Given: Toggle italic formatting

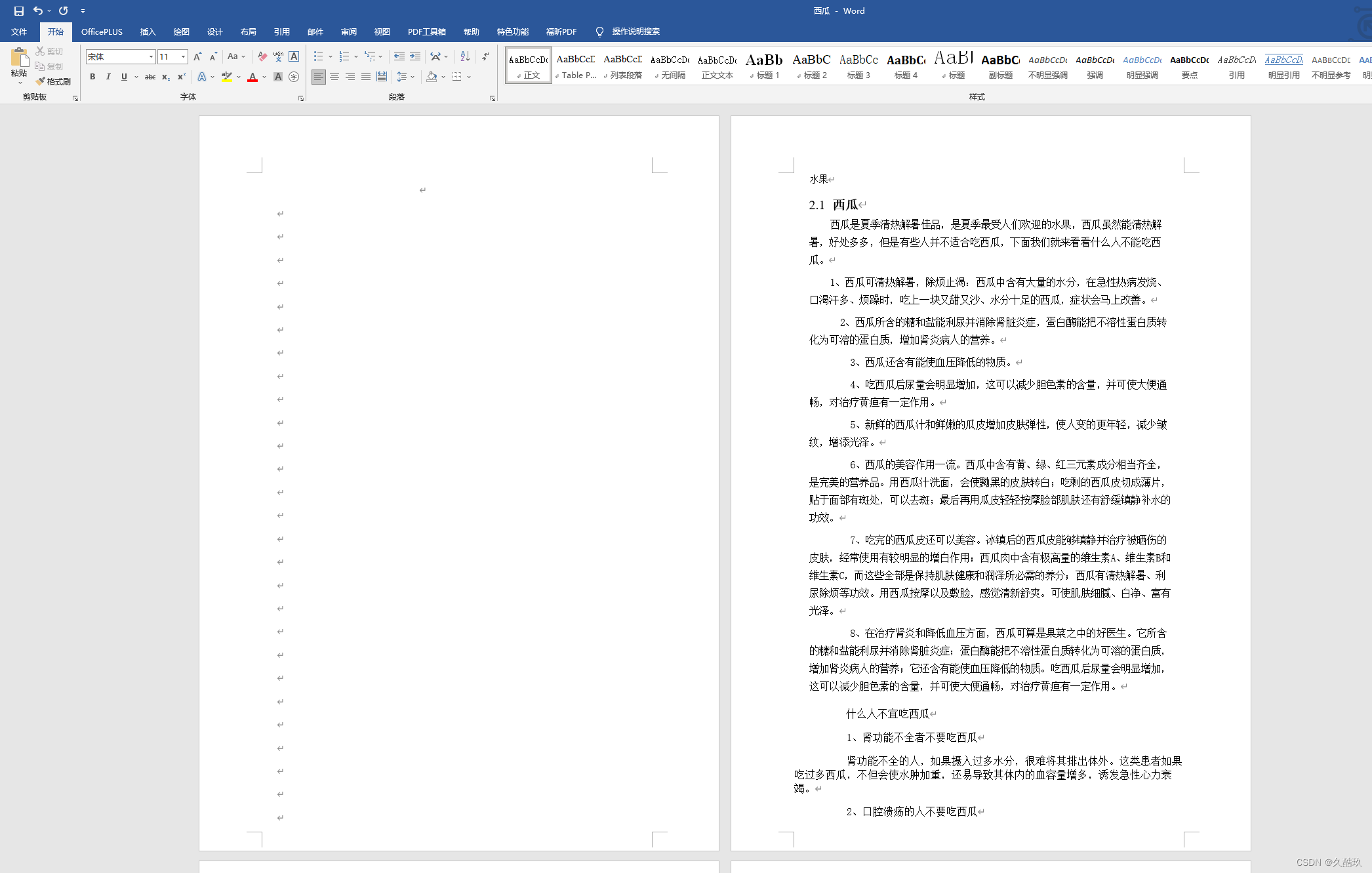Looking at the screenshot, I should (x=108, y=77).
